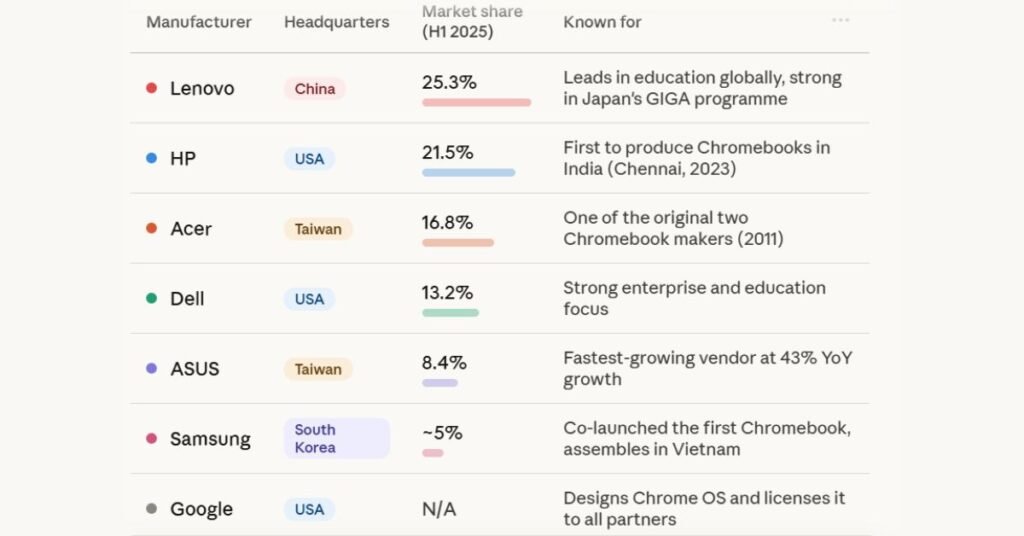Click HP's blue market share bar
Viewport: 1024px width, 536px height.
(468, 172)
